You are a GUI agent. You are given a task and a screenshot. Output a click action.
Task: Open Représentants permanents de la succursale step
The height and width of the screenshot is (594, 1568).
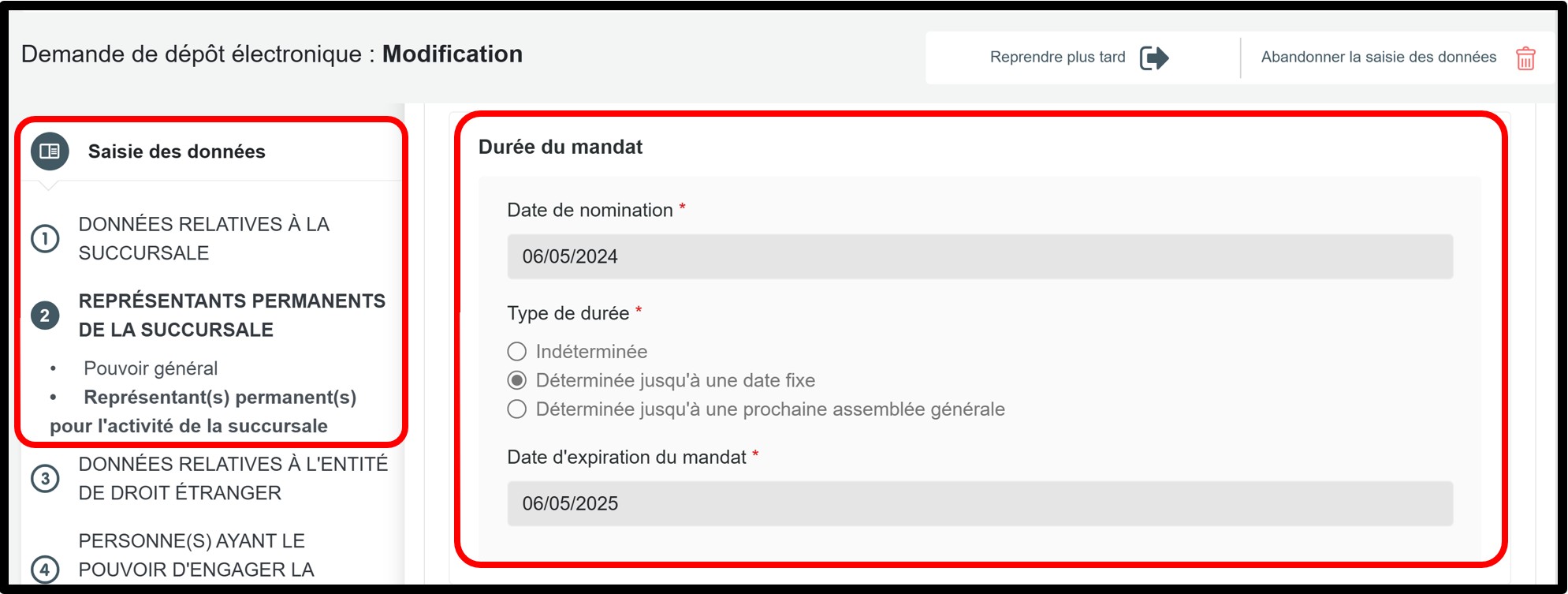[x=232, y=316]
